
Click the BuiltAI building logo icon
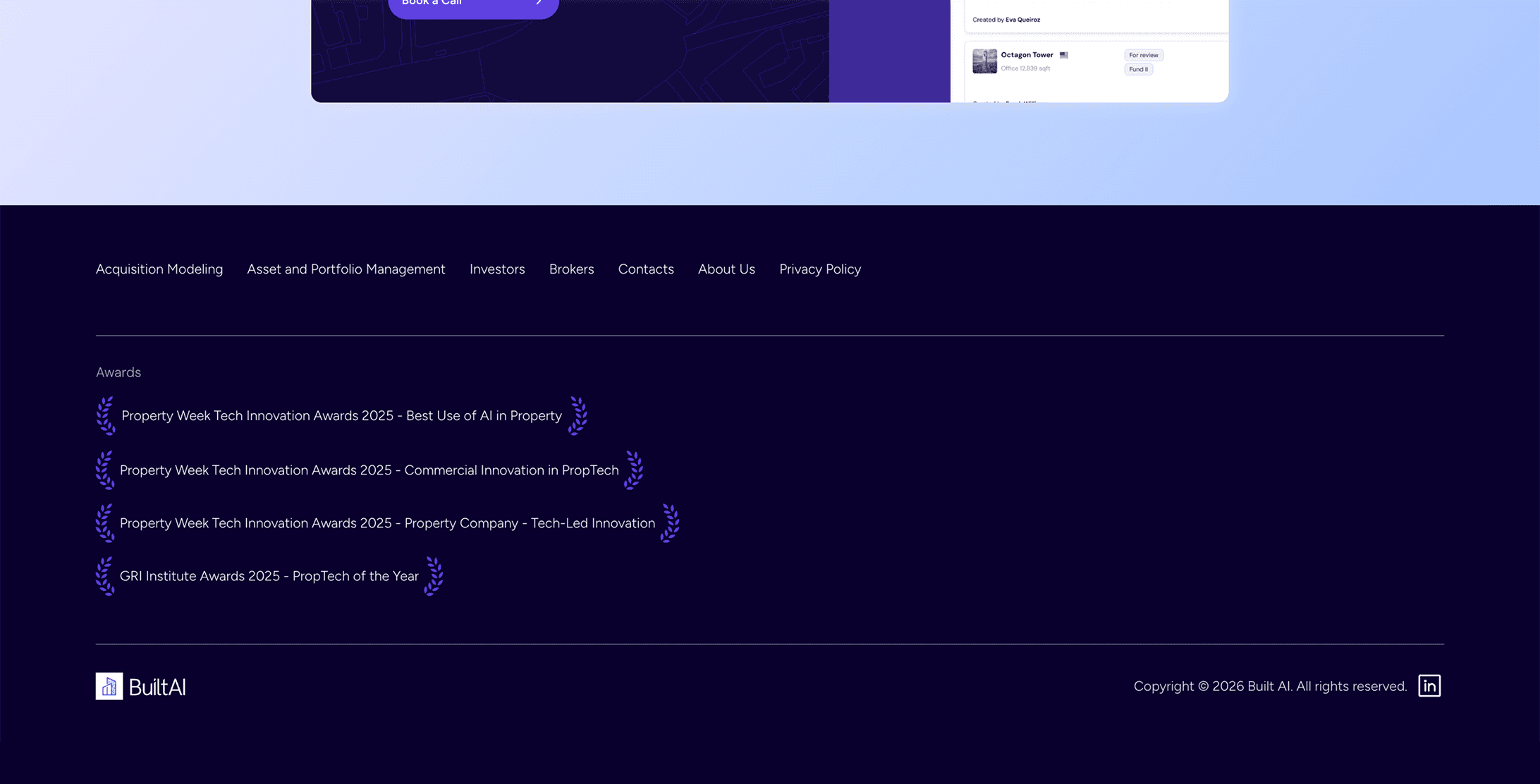[x=109, y=686]
